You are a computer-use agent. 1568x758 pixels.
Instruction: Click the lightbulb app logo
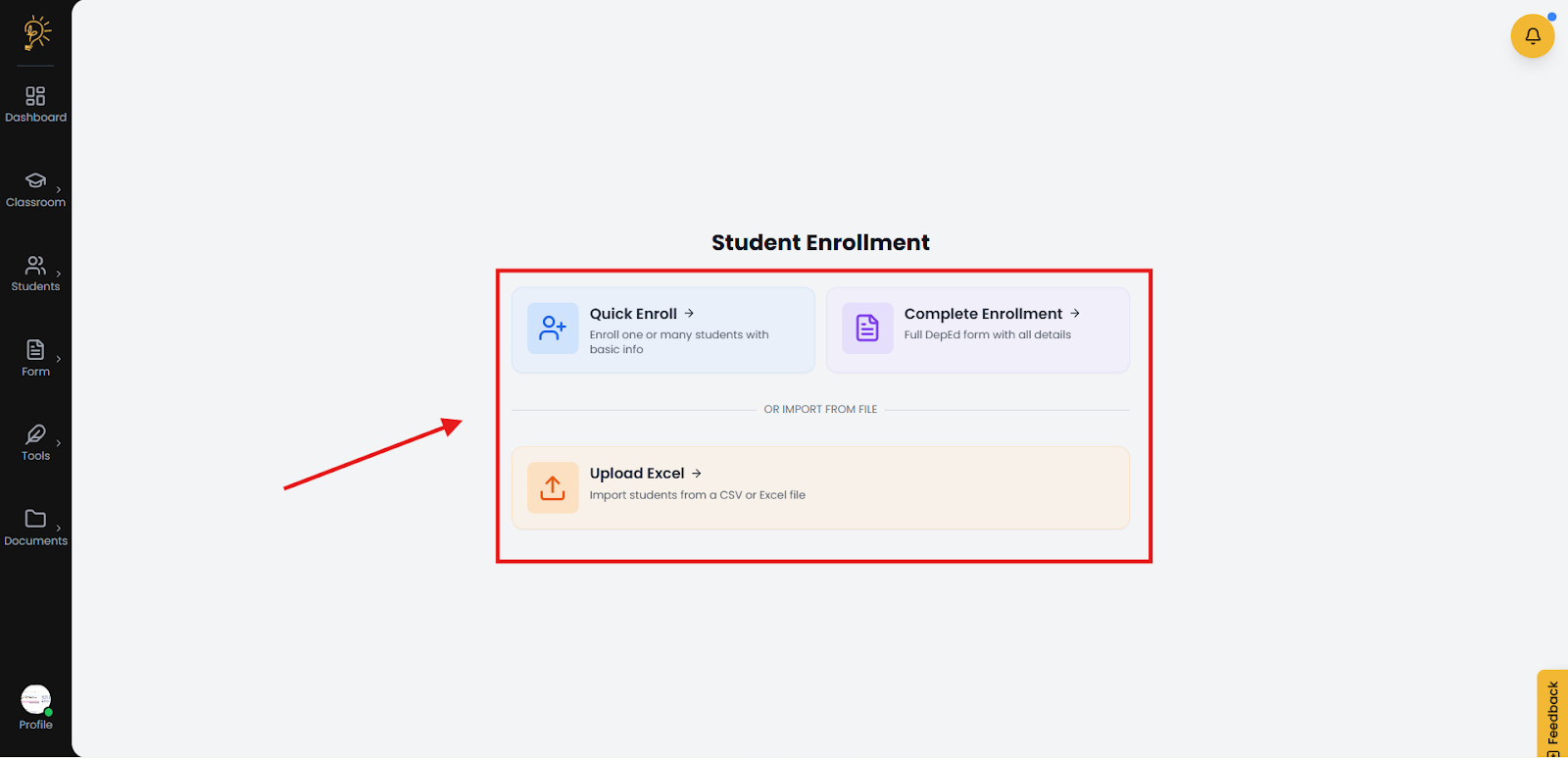coord(36,32)
